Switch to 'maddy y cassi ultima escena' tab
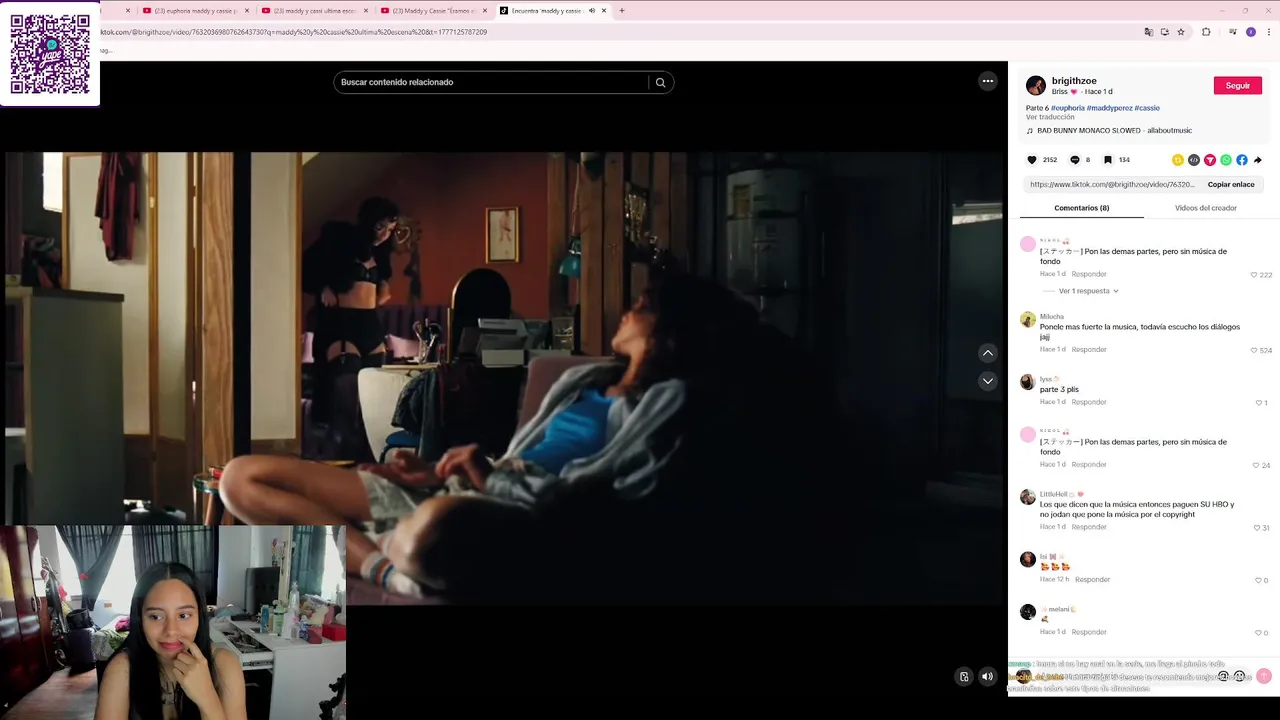This screenshot has height=720, width=1280. (314, 11)
